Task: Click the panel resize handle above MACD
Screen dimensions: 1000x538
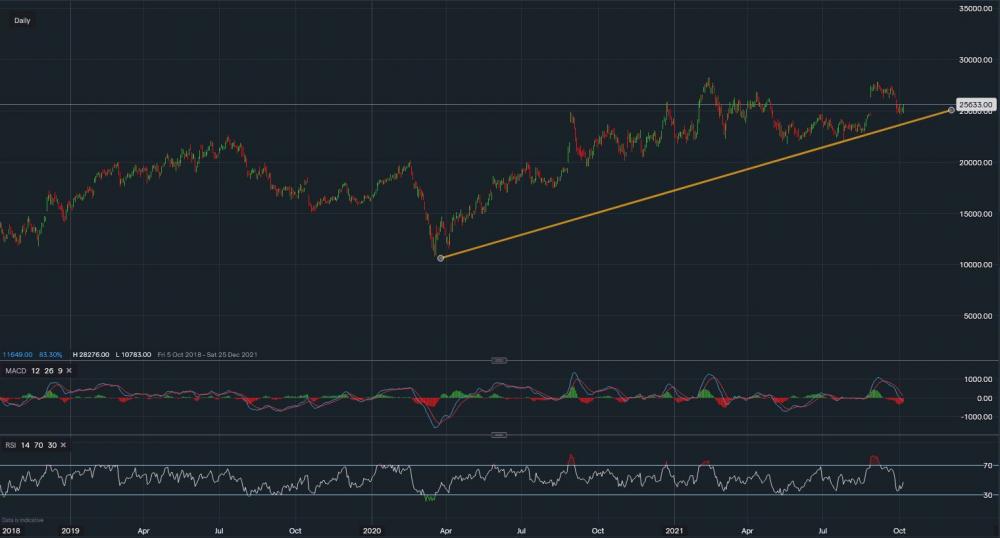Action: [x=500, y=360]
